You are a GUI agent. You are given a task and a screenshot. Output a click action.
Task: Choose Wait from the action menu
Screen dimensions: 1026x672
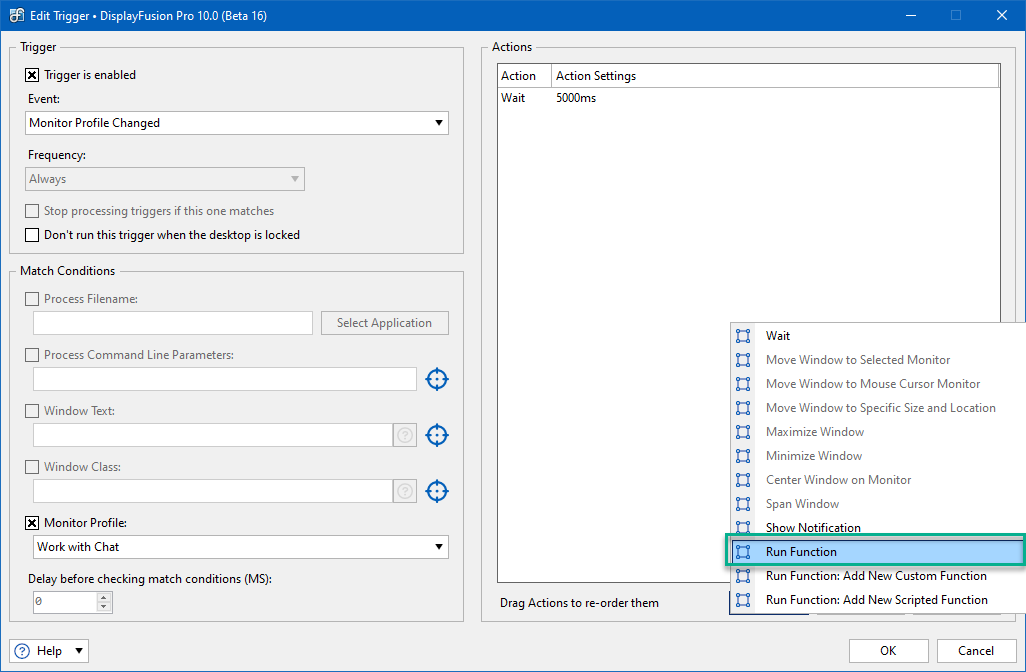[877, 336]
